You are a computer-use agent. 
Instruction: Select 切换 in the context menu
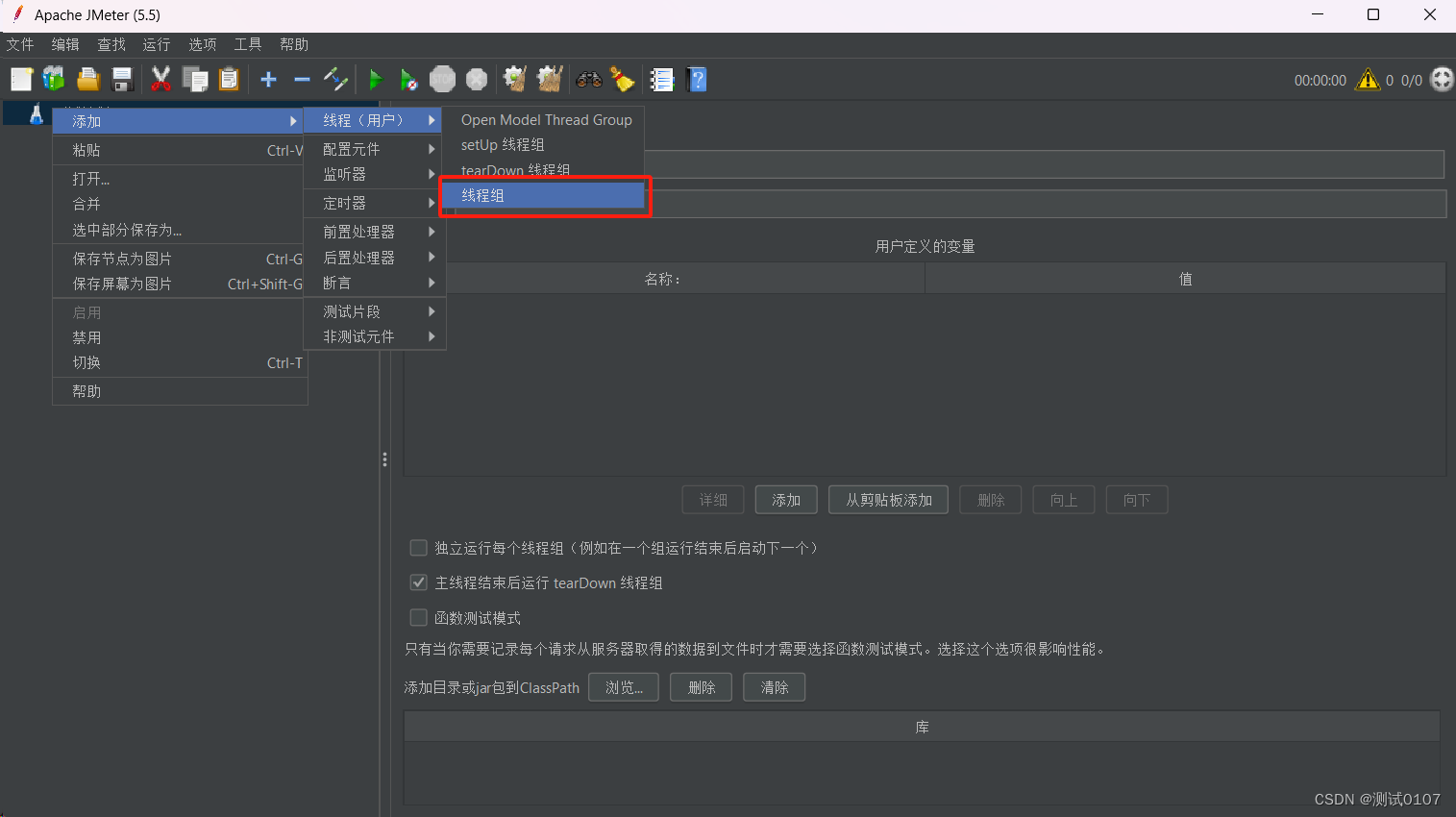[179, 362]
